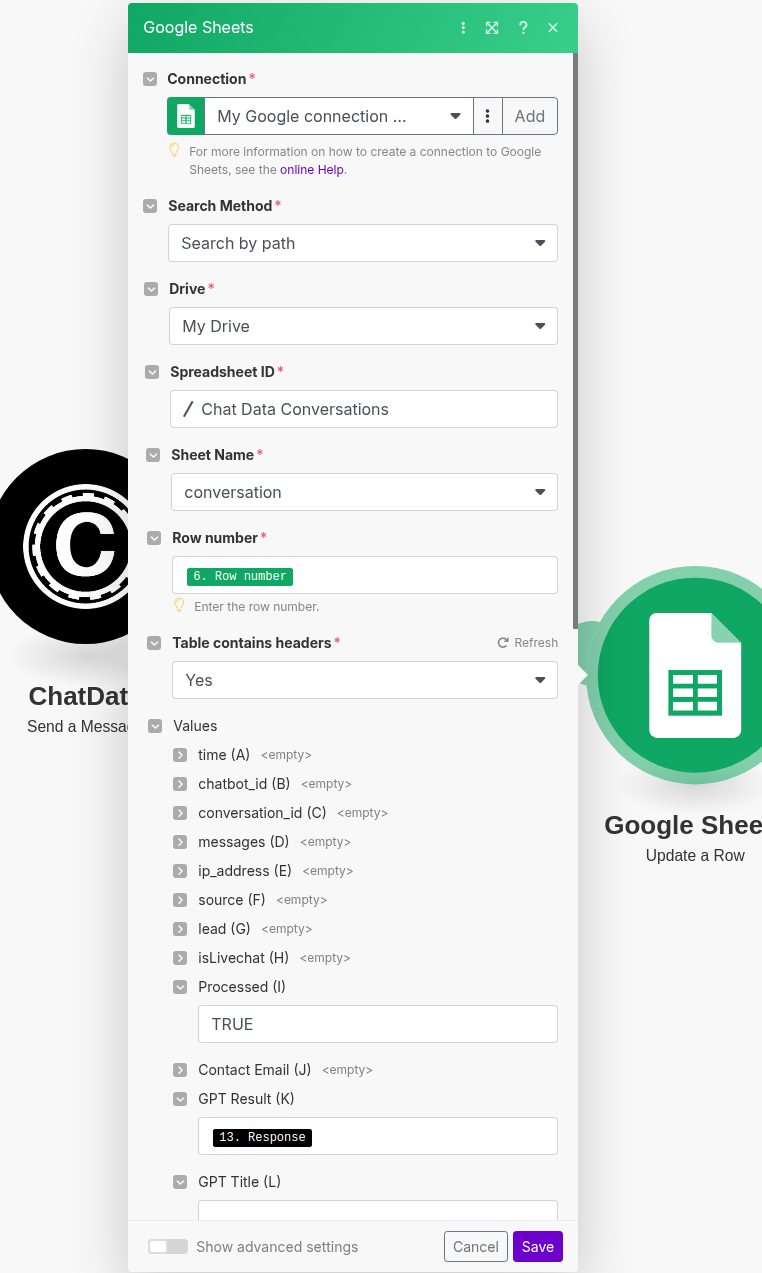Collapse the Values section
This screenshot has width=762, height=1273.
coord(155,726)
